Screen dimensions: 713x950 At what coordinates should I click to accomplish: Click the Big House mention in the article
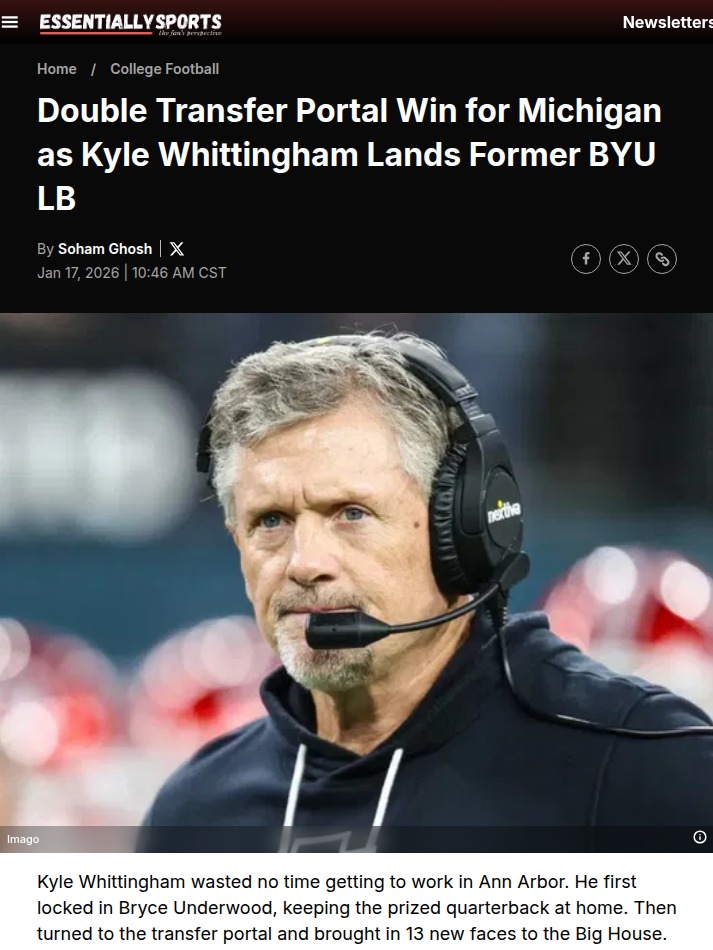(618, 936)
